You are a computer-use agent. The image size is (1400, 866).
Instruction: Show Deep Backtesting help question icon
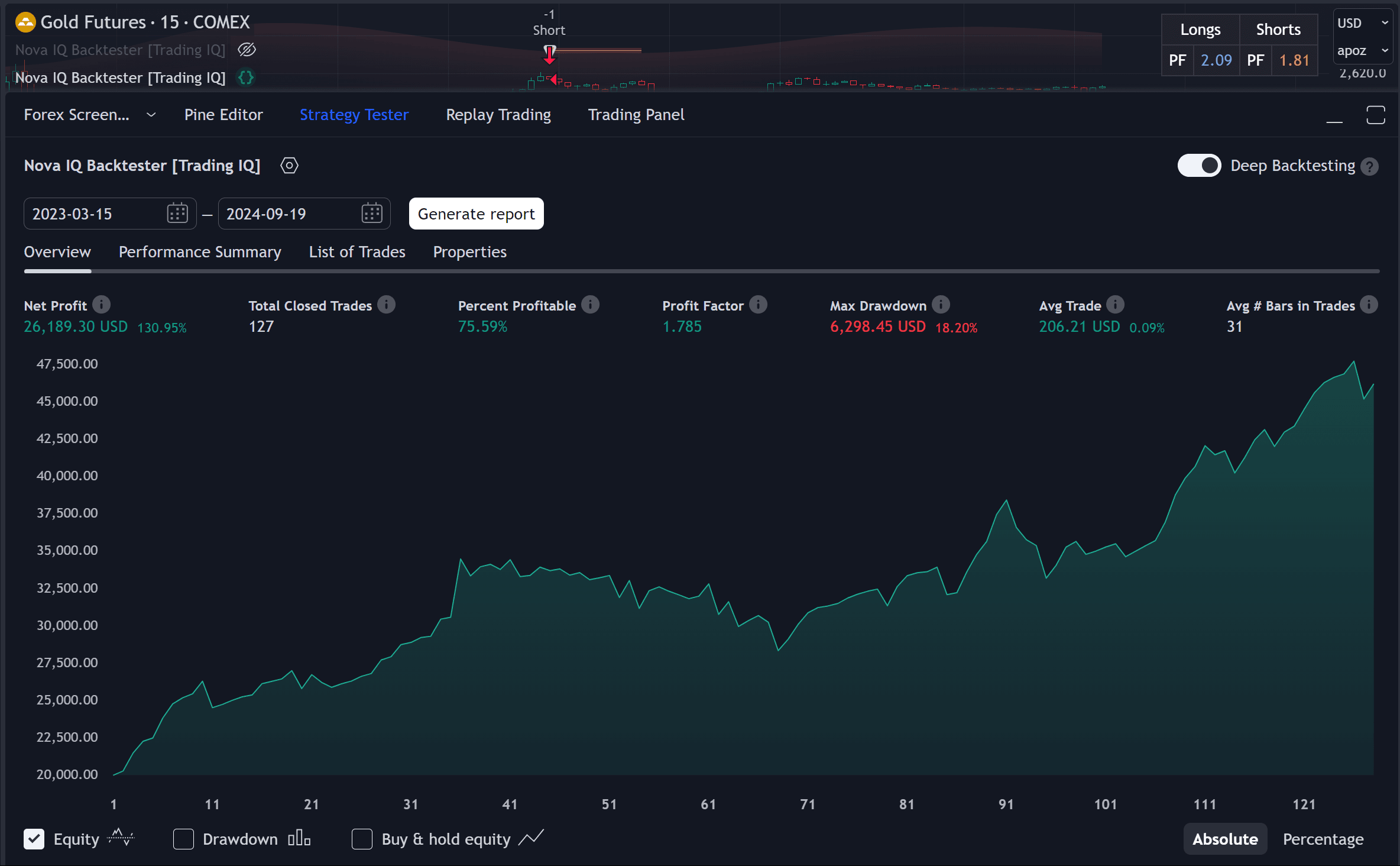coord(1369,166)
